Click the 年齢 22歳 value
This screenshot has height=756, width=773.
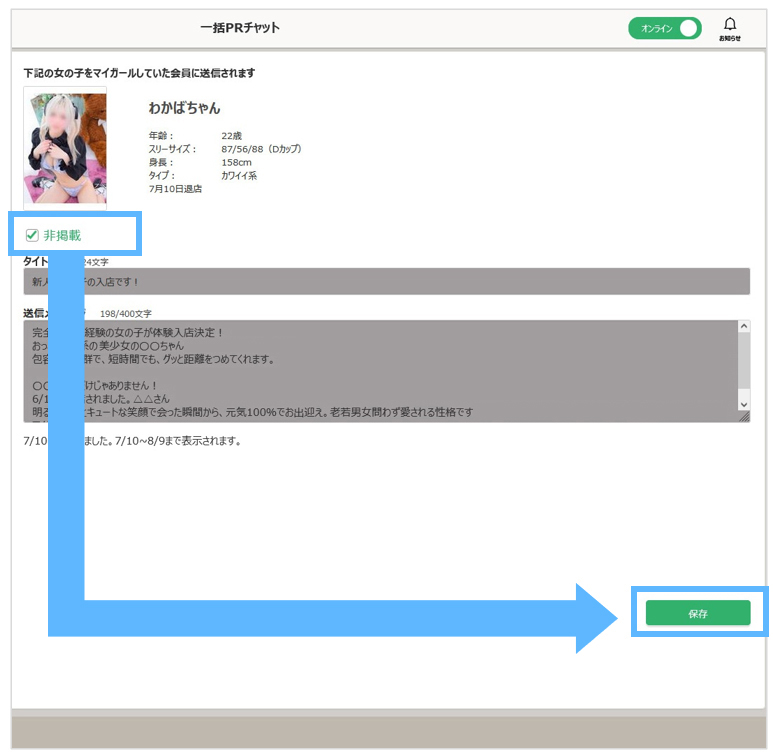[x=232, y=136]
